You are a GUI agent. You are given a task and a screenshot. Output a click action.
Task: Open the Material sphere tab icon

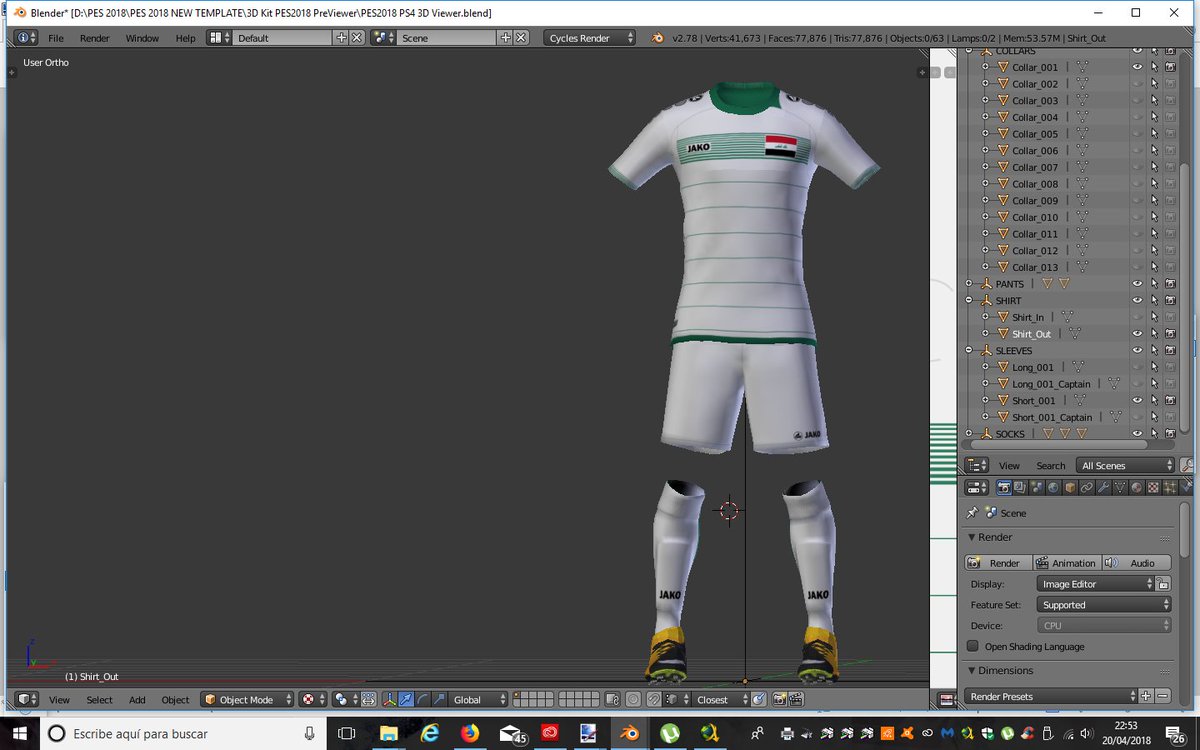[x=1137, y=488]
